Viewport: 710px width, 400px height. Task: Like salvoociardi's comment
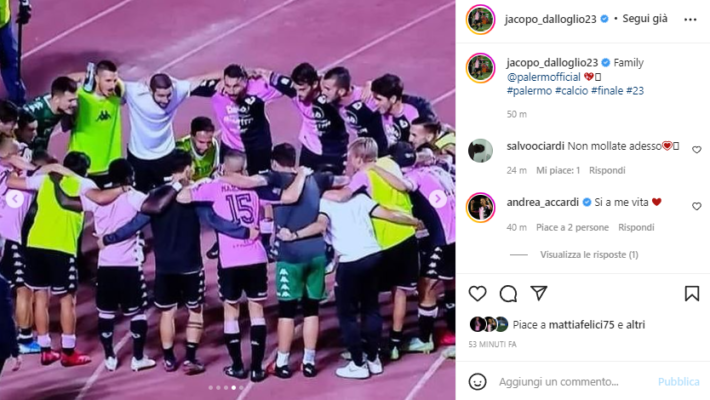tap(696, 149)
